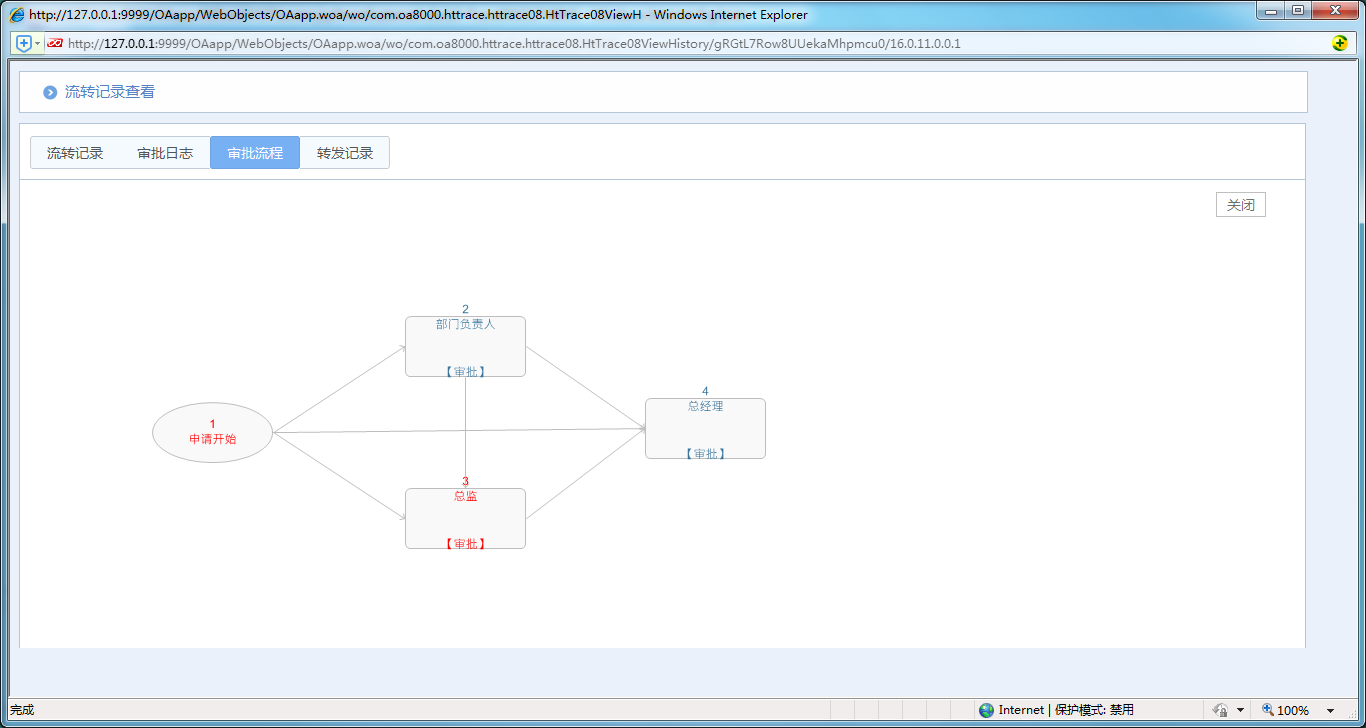This screenshot has height=728, width=1366.
Task: Click the yellow-green plus icon in address bar
Action: coord(1340,43)
